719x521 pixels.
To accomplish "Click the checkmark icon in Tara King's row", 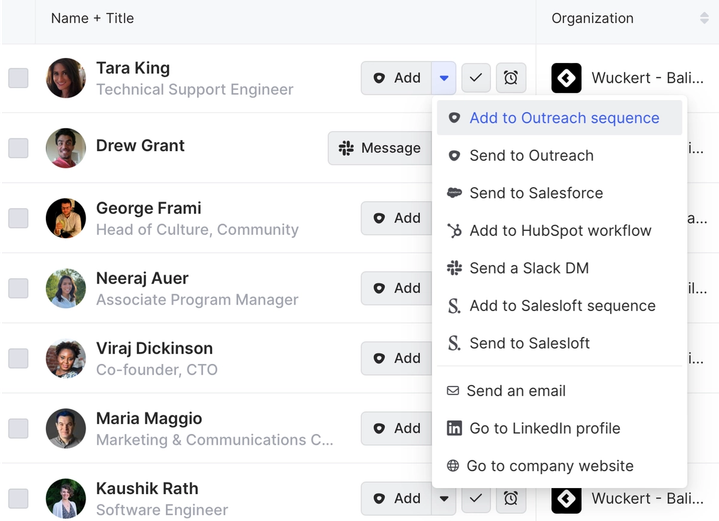I will pyautogui.click(x=476, y=78).
